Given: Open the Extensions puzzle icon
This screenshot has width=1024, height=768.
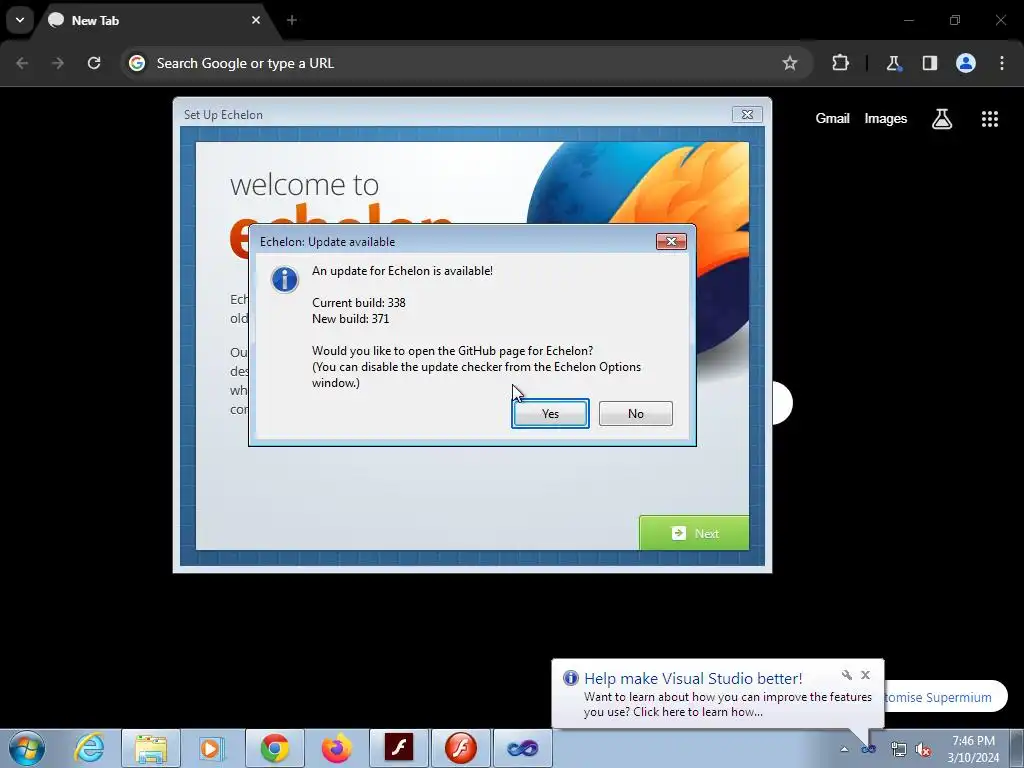Looking at the screenshot, I should tap(840, 63).
